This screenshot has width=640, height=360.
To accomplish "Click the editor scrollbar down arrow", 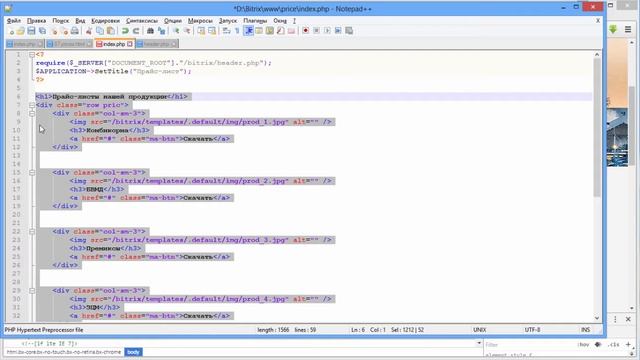I will 597,318.
